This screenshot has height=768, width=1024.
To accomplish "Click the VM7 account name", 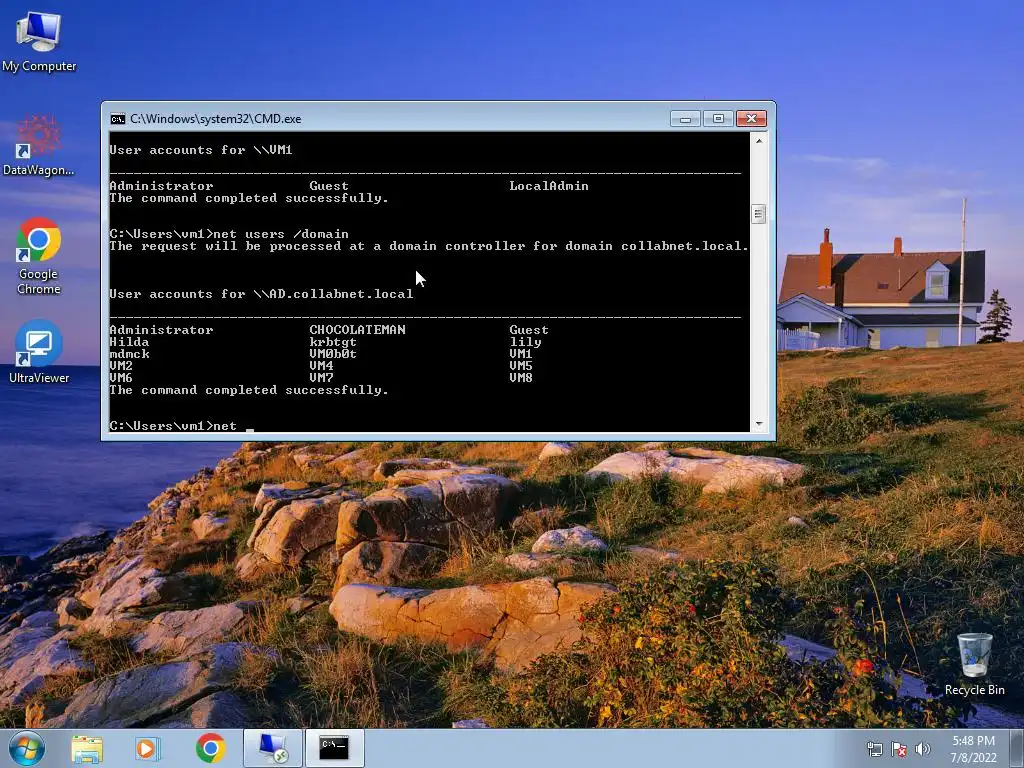I will click(x=321, y=377).
